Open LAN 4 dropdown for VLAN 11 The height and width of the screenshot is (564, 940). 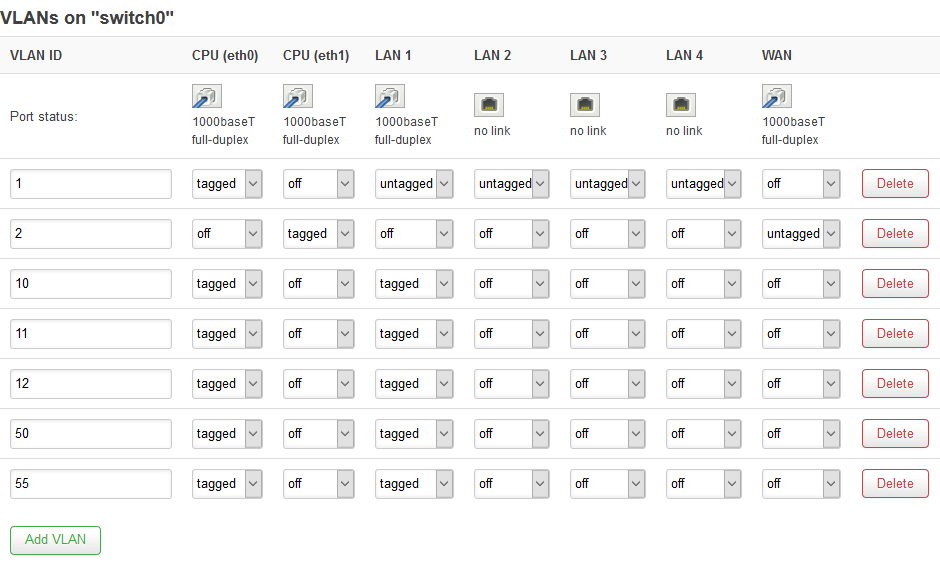click(x=703, y=334)
